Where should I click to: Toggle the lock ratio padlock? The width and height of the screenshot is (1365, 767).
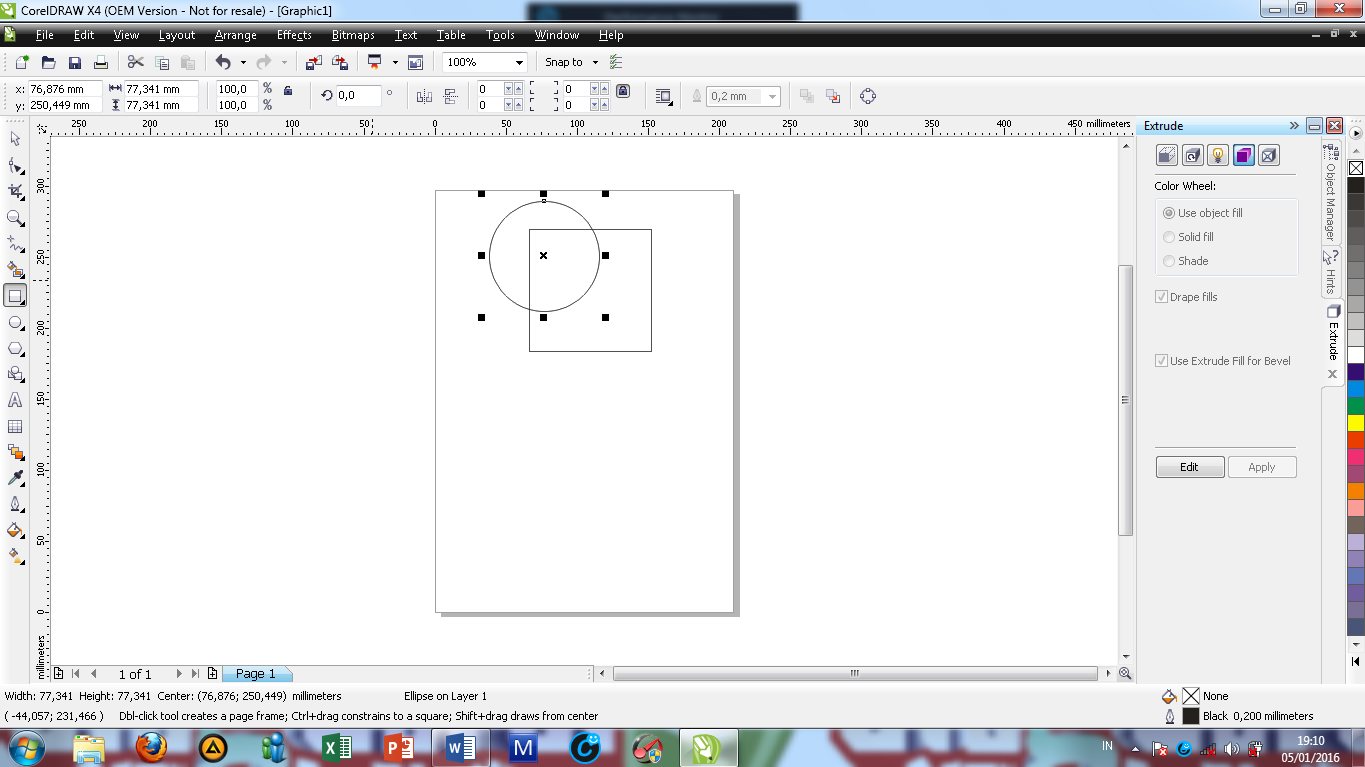click(x=288, y=90)
